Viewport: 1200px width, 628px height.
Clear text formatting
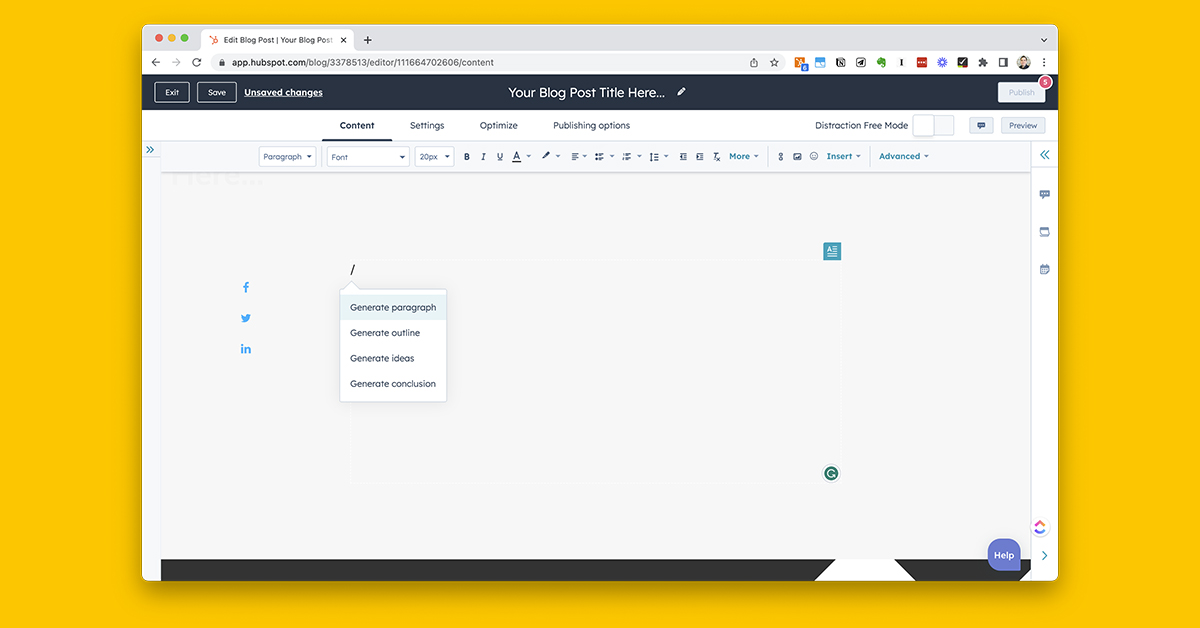(716, 157)
